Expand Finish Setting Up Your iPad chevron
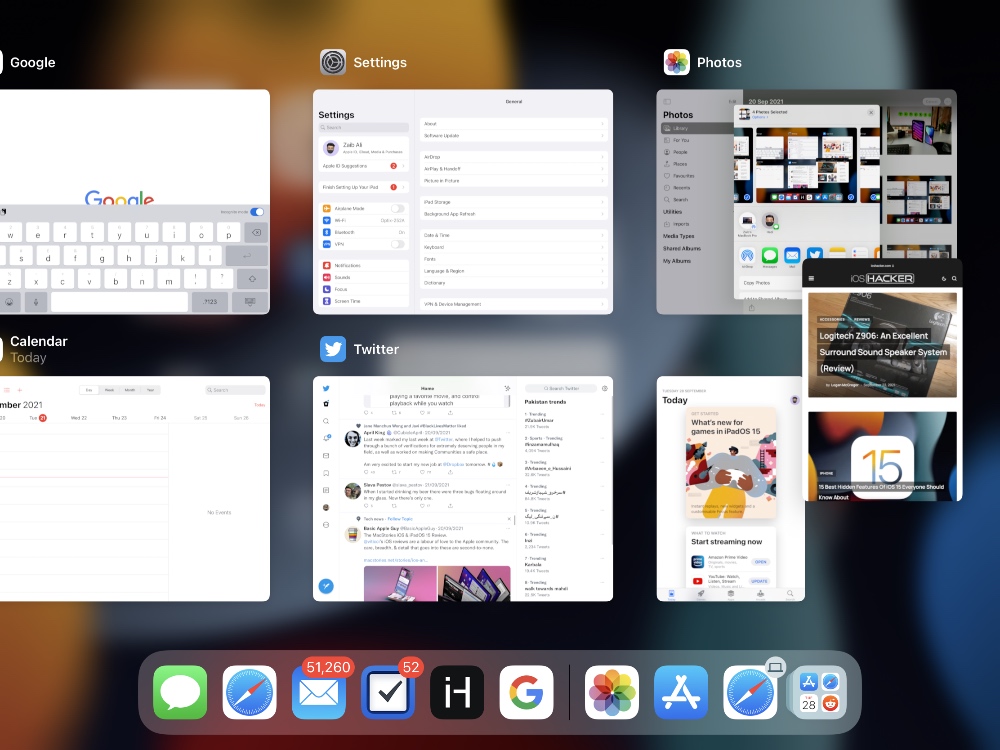The height and width of the screenshot is (750, 1000). pyautogui.click(x=403, y=188)
